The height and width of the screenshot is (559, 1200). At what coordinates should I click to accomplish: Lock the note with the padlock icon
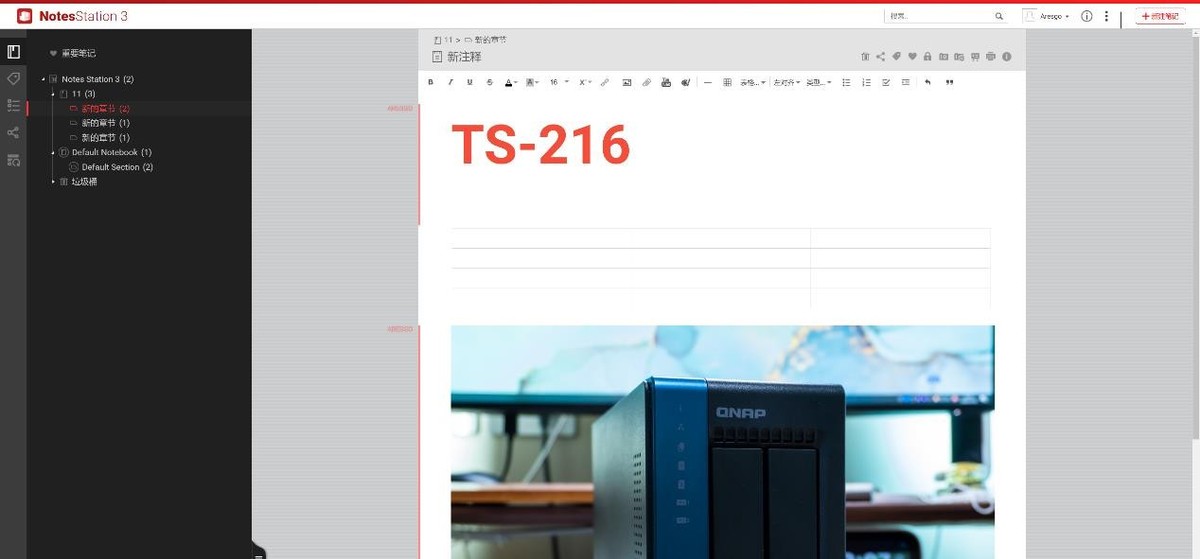pyautogui.click(x=928, y=57)
